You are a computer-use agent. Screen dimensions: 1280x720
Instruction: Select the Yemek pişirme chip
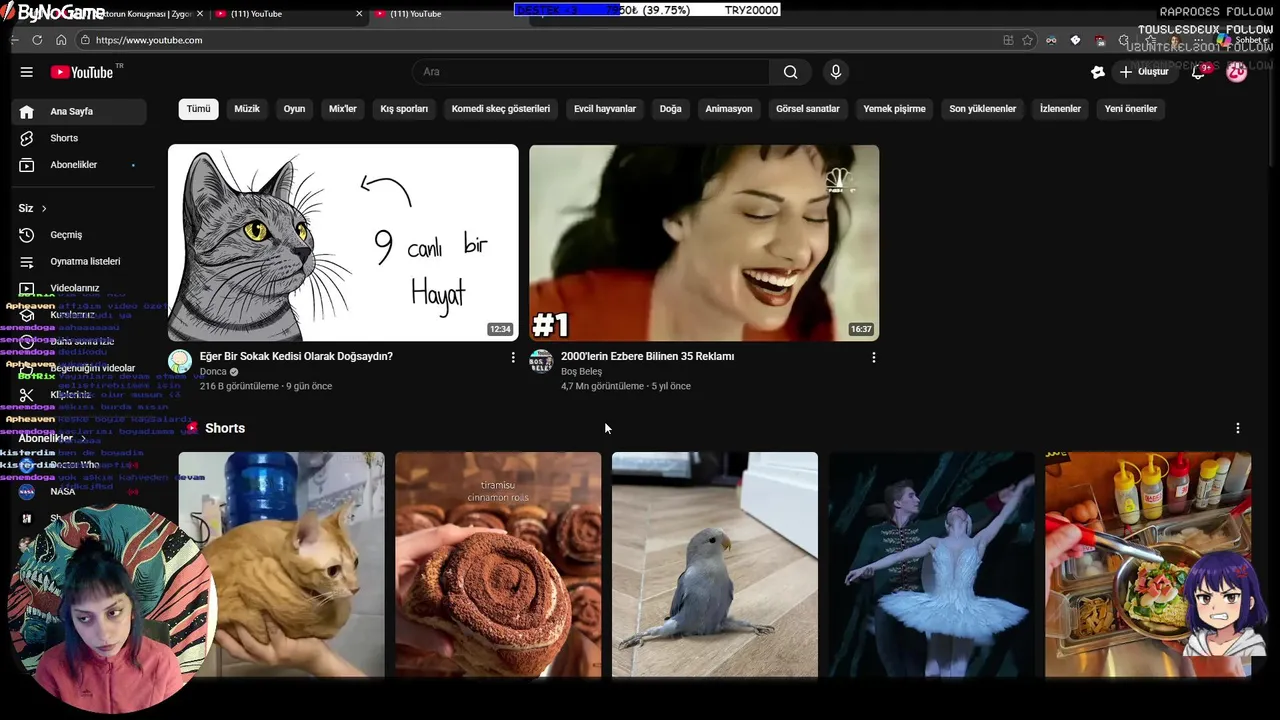[x=895, y=109]
